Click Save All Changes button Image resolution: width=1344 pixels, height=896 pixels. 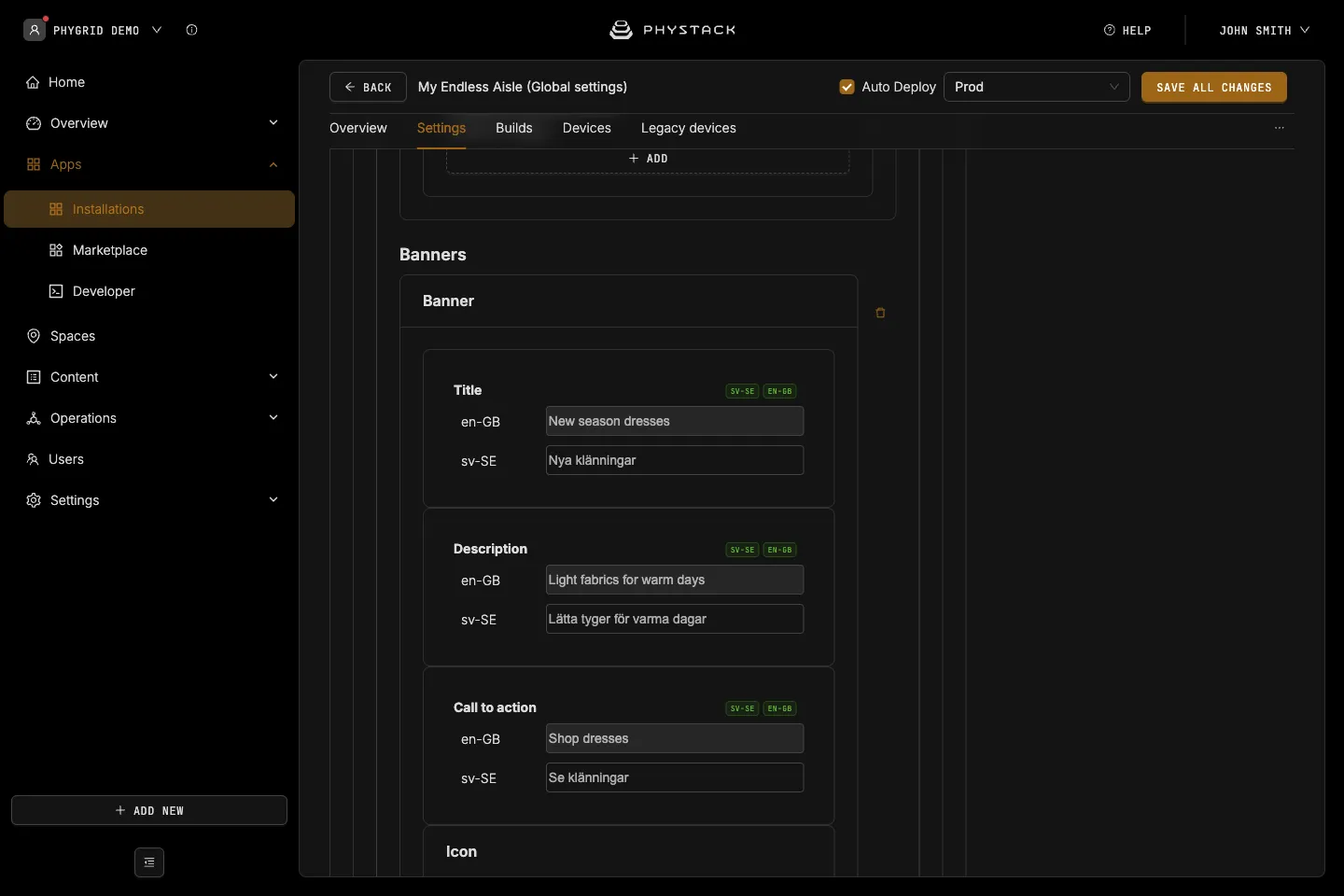pos(1214,87)
